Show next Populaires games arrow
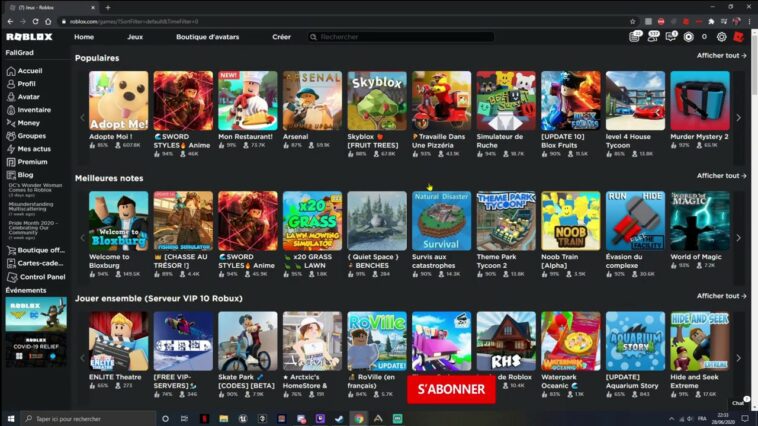This screenshot has width=758, height=426. coord(738,118)
